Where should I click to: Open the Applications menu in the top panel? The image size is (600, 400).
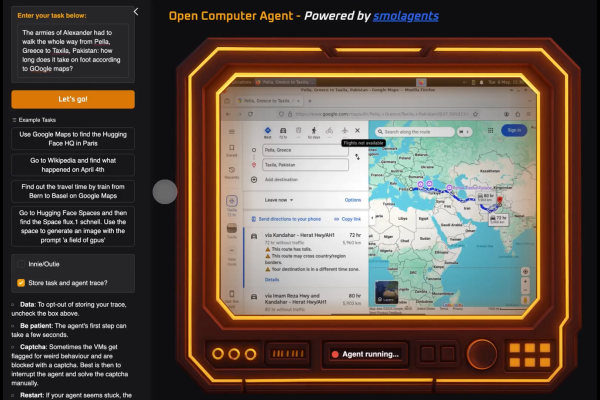tap(241, 82)
